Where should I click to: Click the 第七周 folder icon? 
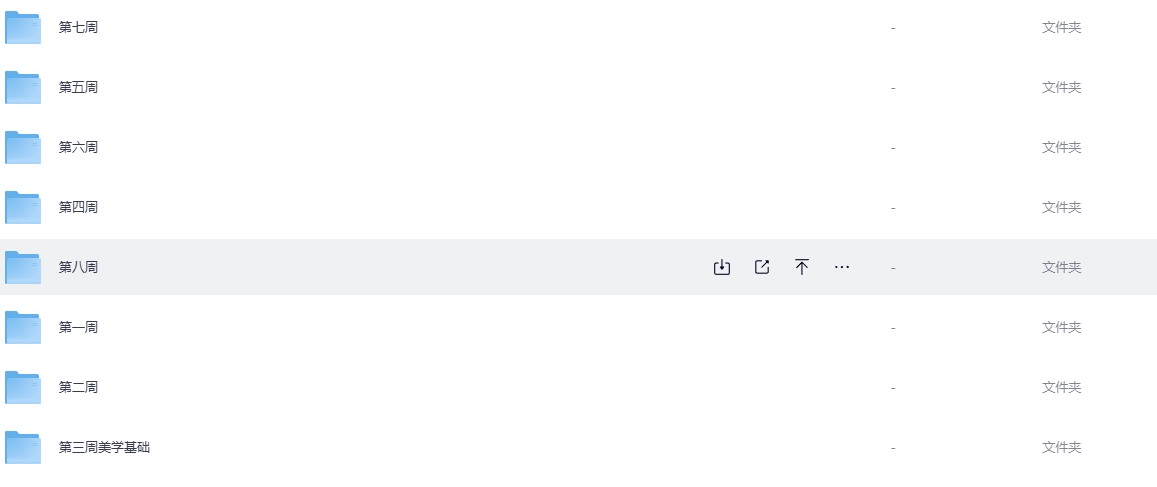point(23,28)
